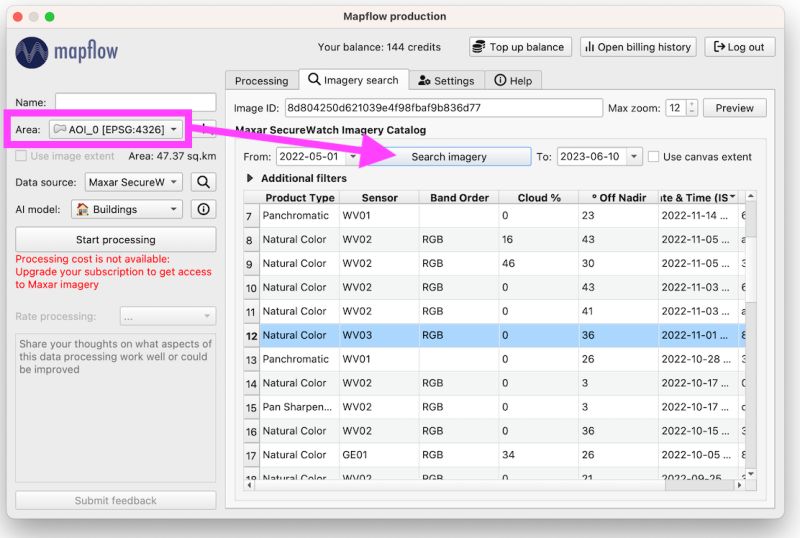Open the Area AOI_0 dropdown

point(116,130)
